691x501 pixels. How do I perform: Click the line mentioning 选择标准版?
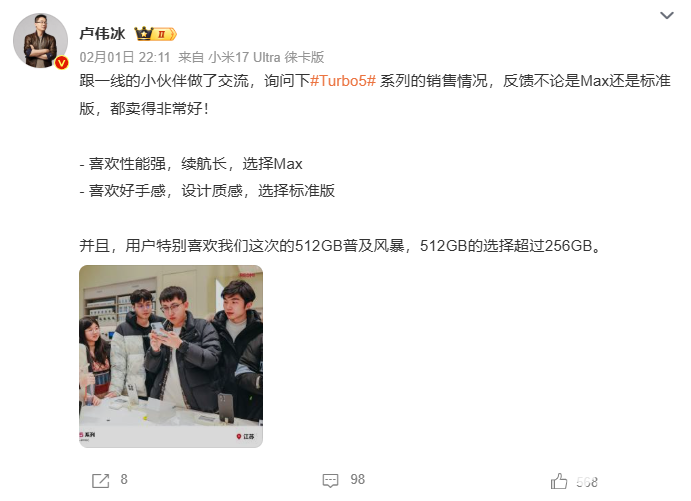coord(207,190)
